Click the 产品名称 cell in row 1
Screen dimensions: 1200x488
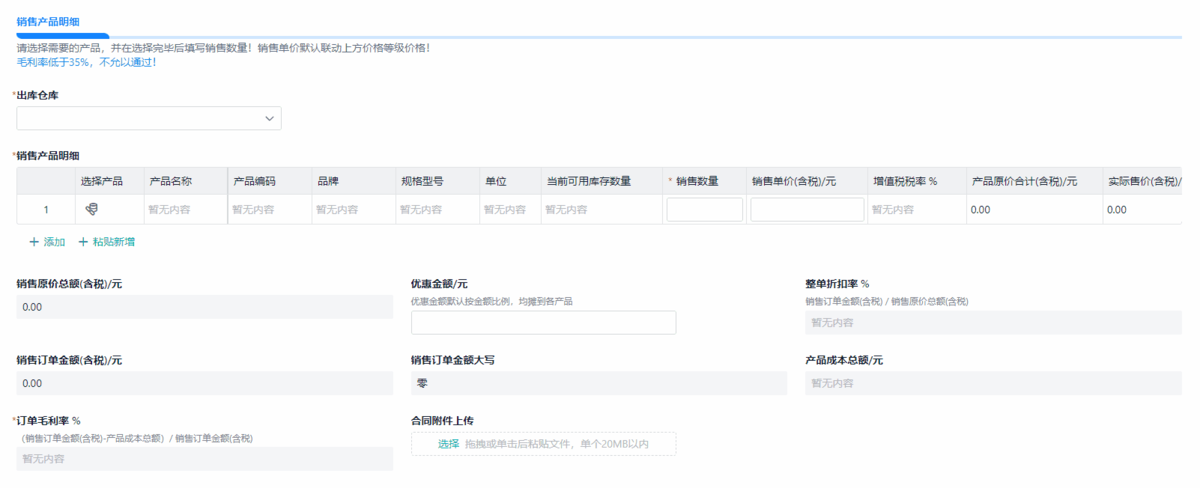point(185,210)
